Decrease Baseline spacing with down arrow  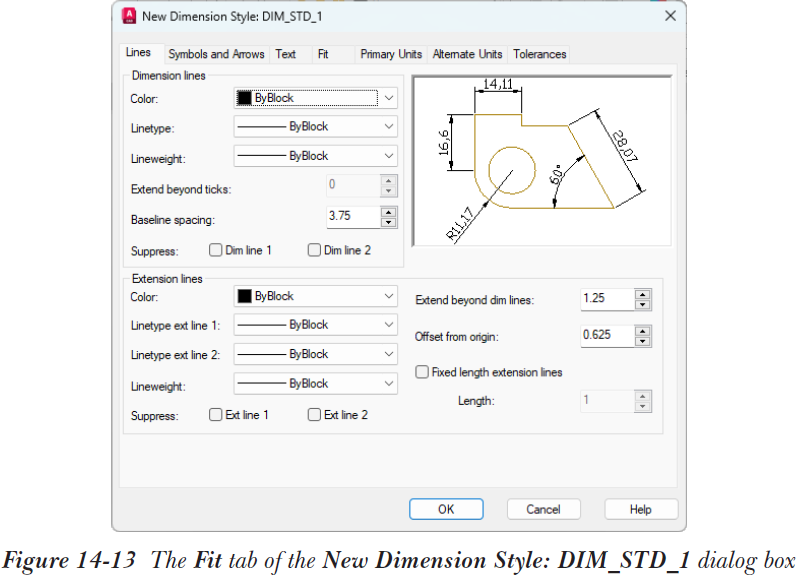tap(388, 222)
